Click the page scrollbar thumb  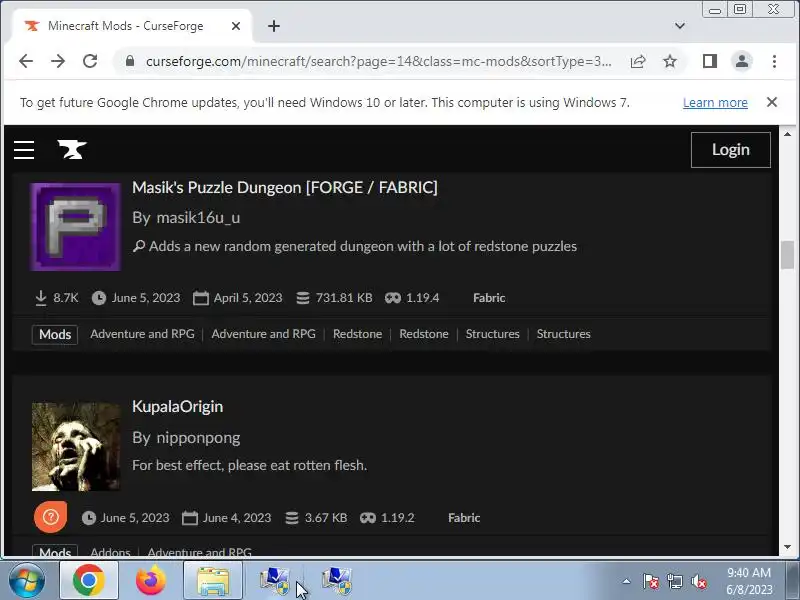click(x=787, y=254)
